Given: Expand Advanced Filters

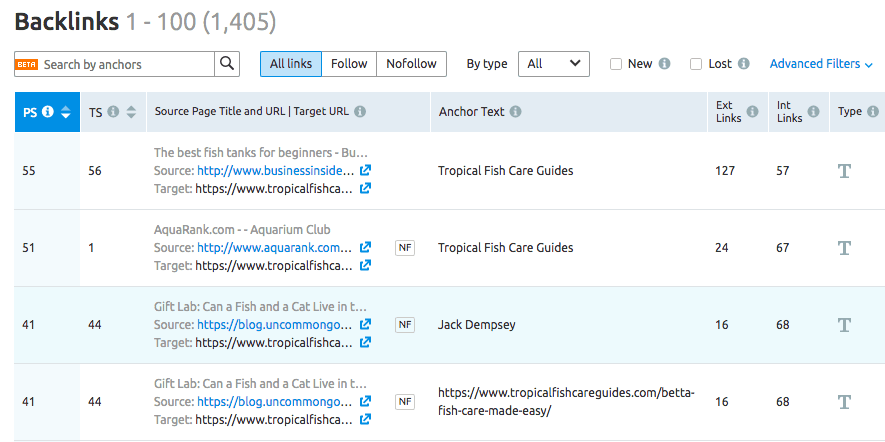Looking at the screenshot, I should coord(821,64).
